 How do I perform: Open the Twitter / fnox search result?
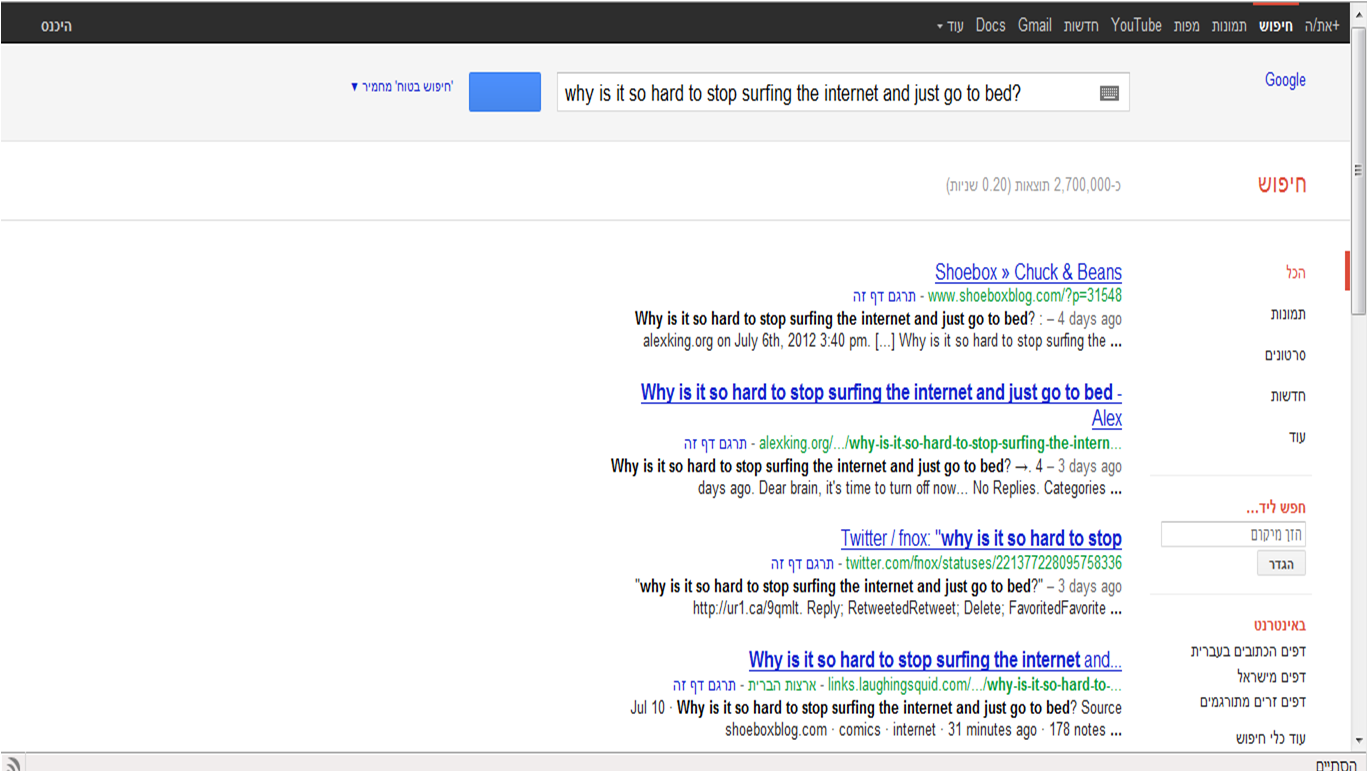pos(981,539)
